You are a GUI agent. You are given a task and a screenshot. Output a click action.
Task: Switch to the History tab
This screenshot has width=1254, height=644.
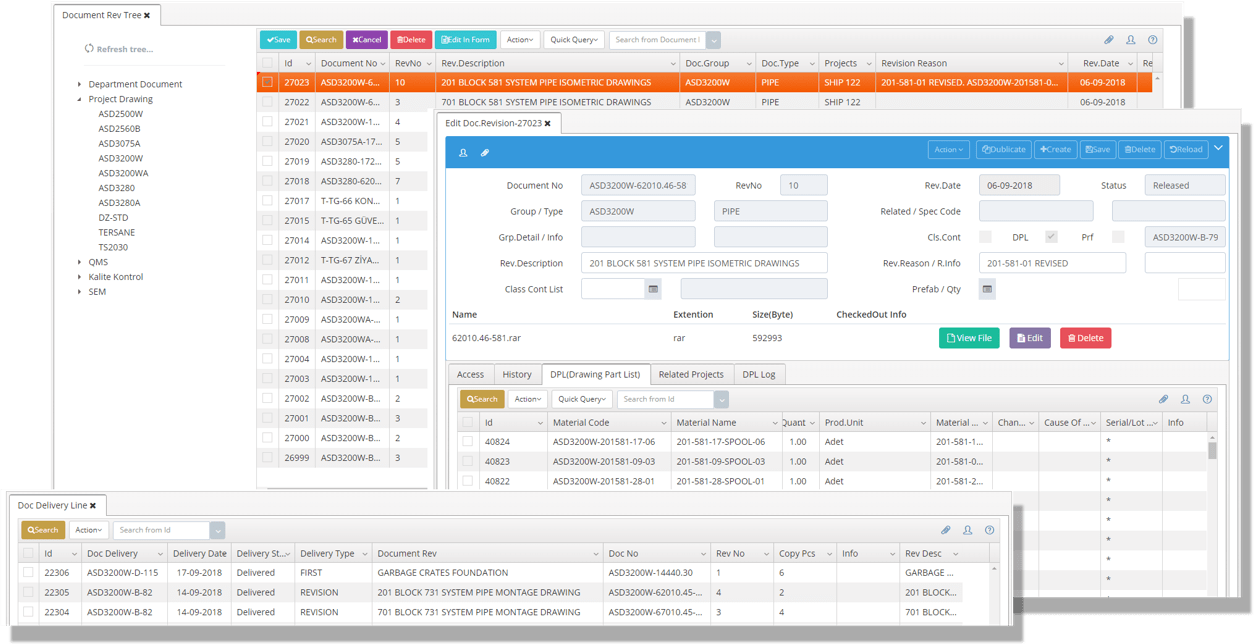[x=517, y=374]
